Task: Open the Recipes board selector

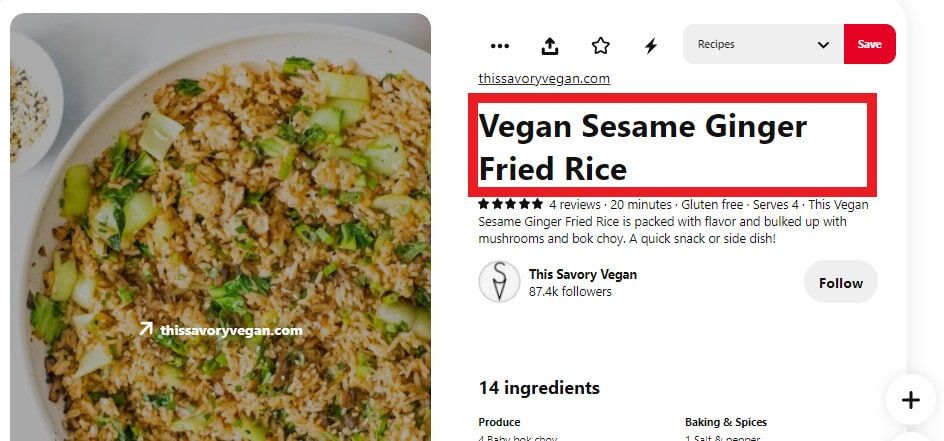Action: pos(763,44)
